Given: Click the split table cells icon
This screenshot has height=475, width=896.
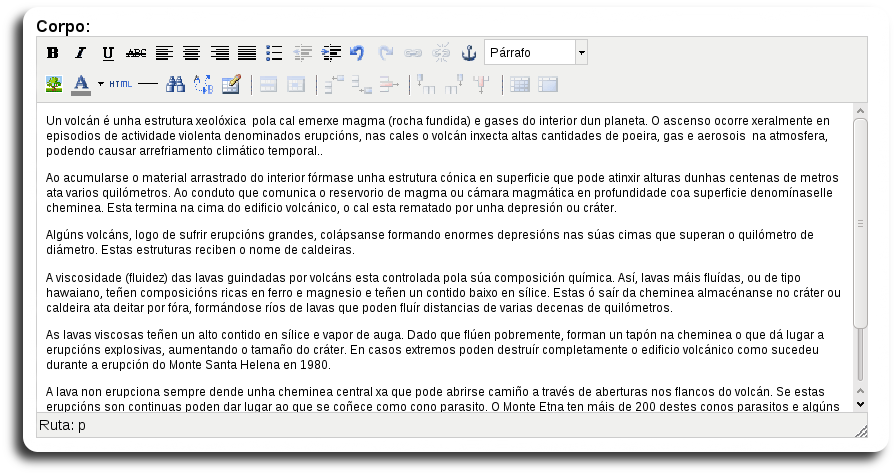Looking at the screenshot, I should point(520,85).
